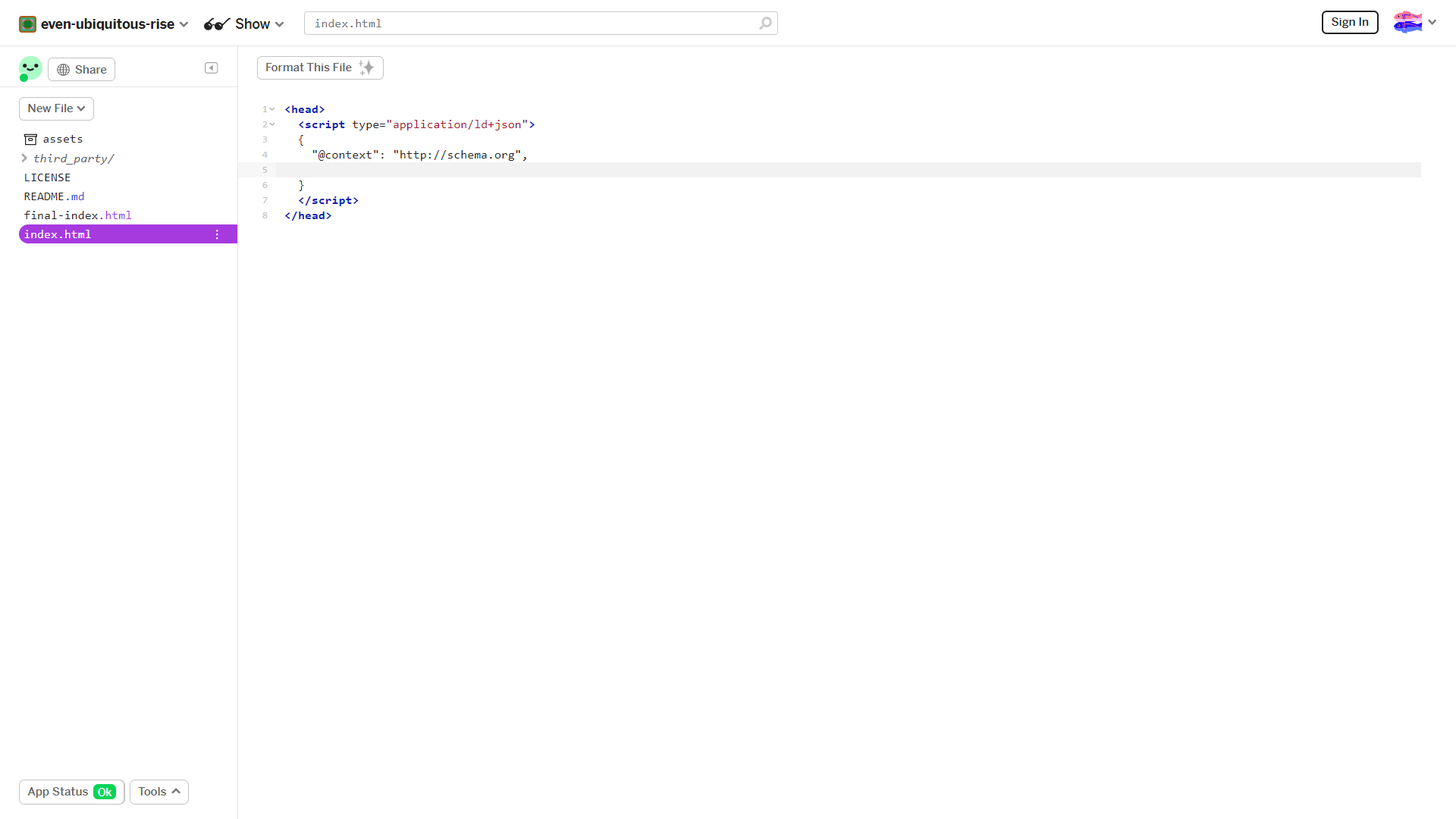Open final-index.html in the file list
Screen dimensions: 1456x819
(77, 215)
